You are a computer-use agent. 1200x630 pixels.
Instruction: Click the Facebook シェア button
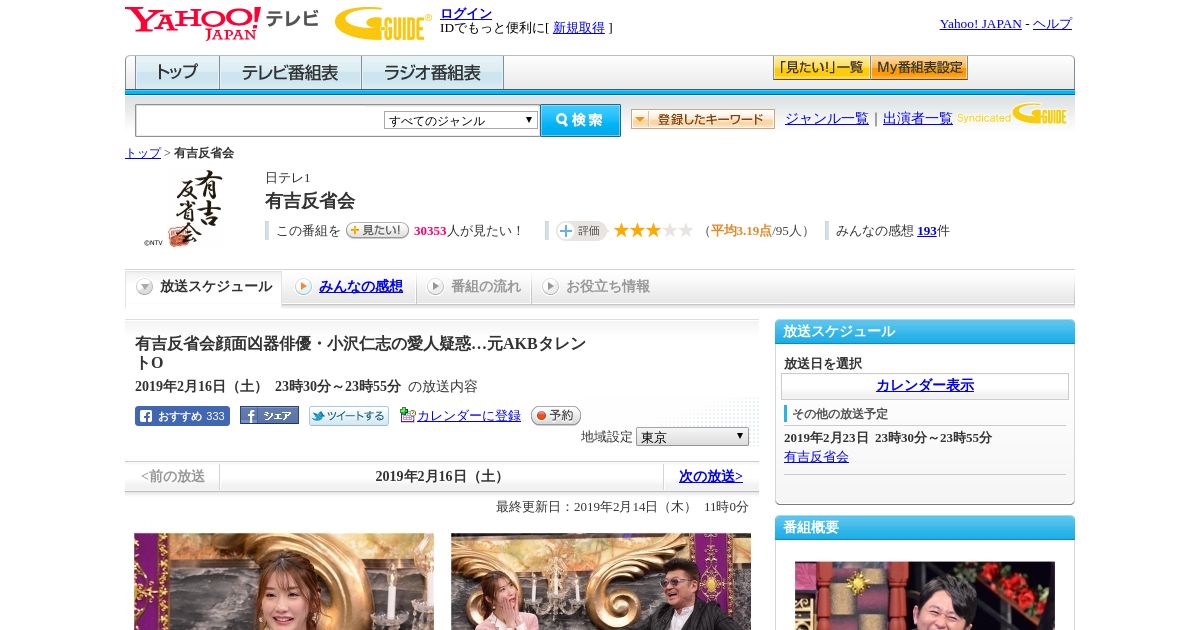[x=269, y=416]
